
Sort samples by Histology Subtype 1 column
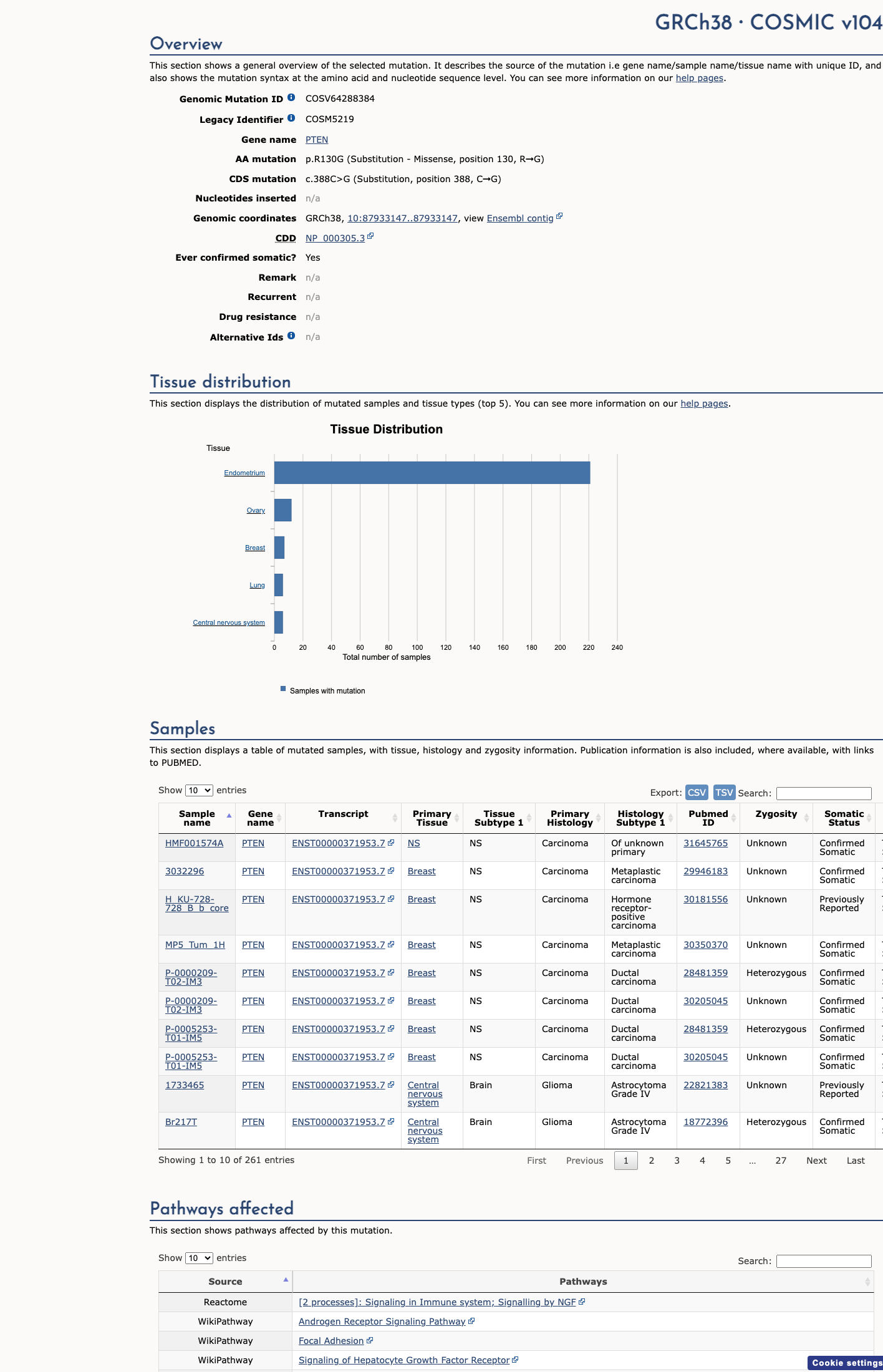click(x=640, y=818)
